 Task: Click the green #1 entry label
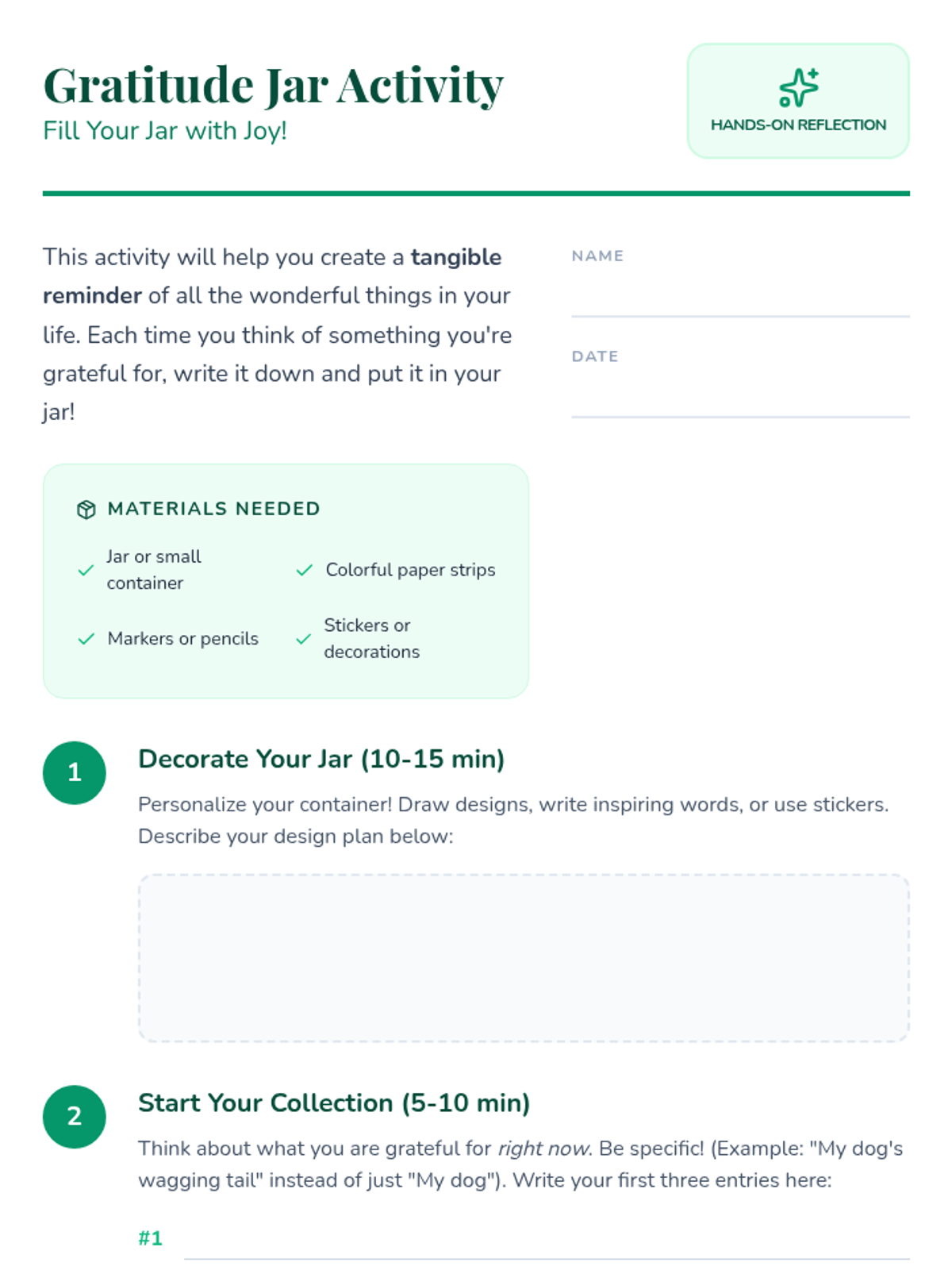(x=150, y=1238)
